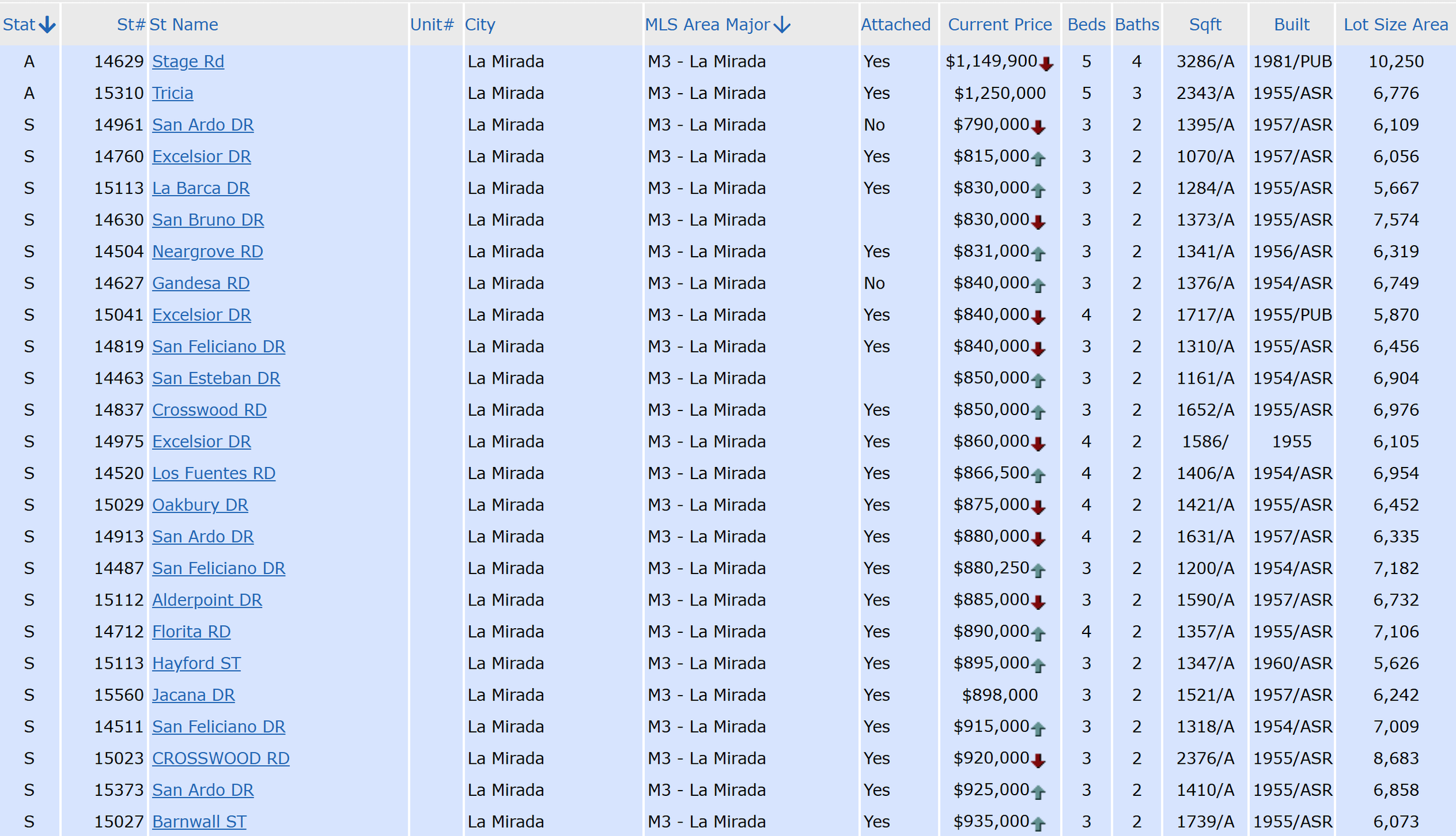Sort by Sqft column header

coord(1204,24)
